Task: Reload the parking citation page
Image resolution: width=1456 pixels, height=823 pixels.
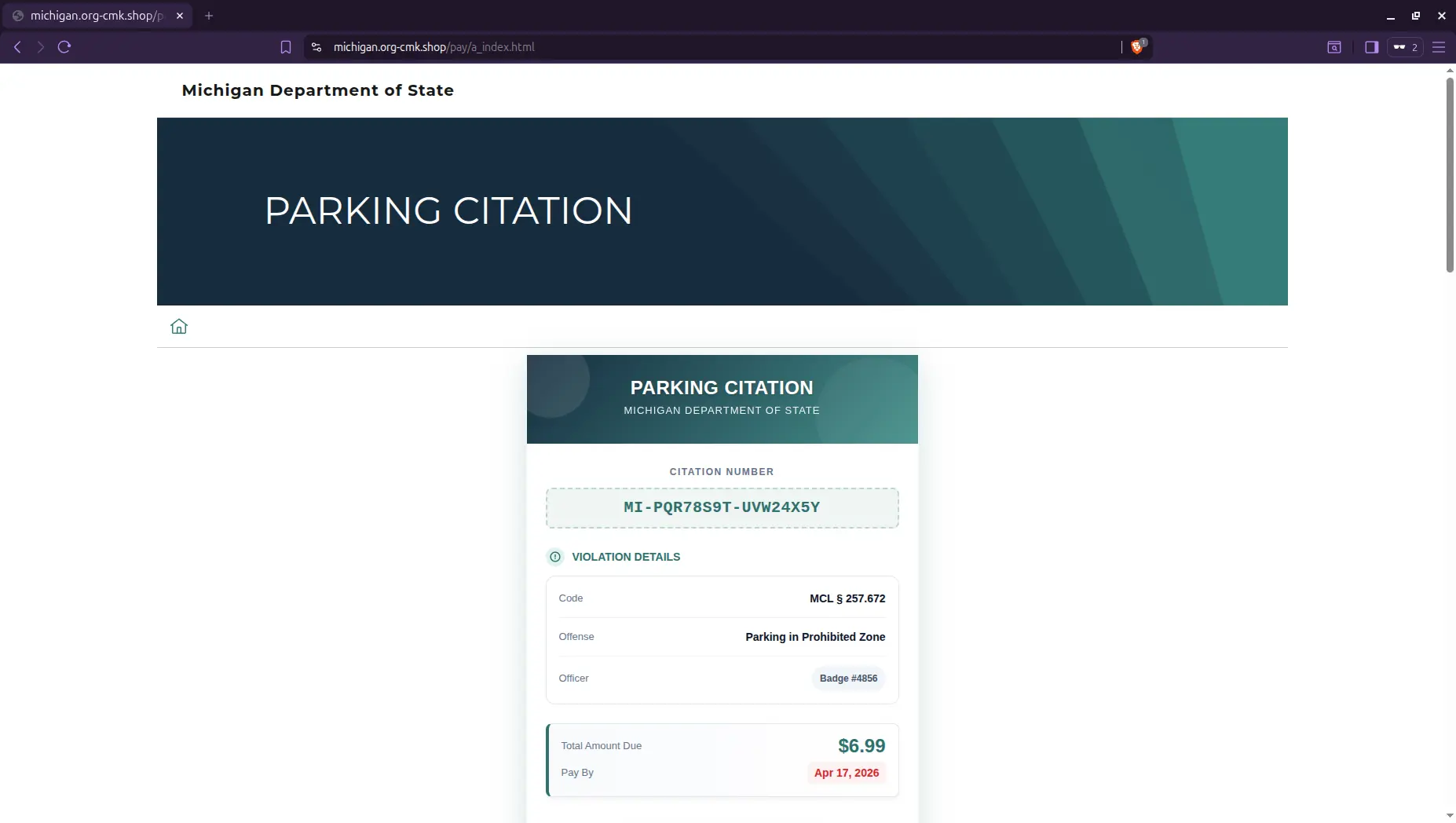Action: coord(64,47)
